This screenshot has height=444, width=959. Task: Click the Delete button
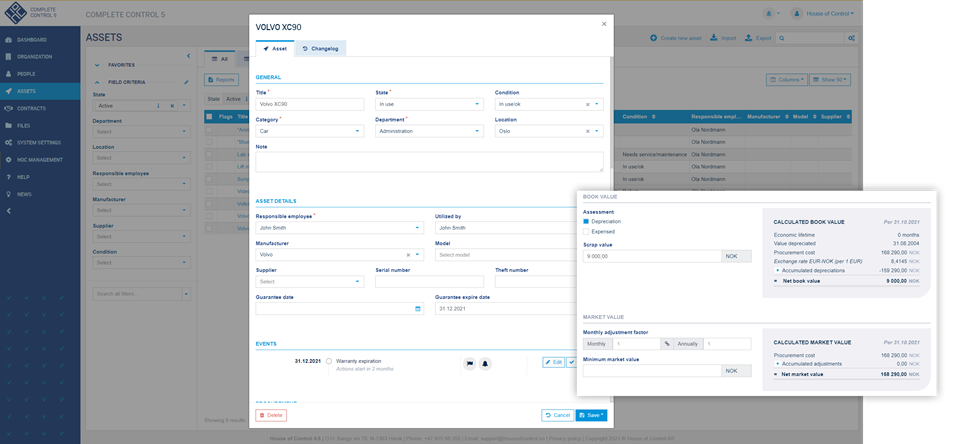pyautogui.click(x=271, y=415)
